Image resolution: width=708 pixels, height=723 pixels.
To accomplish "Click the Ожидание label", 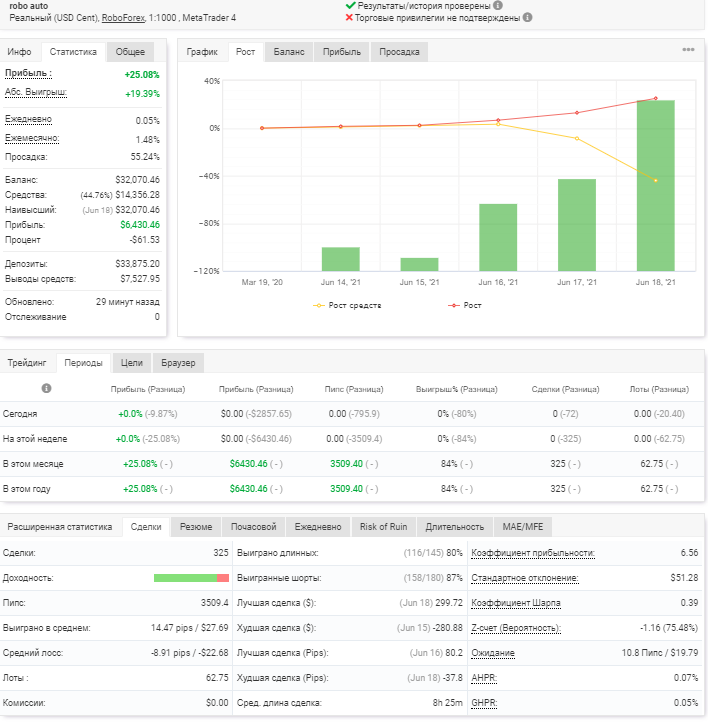I will (493, 653).
